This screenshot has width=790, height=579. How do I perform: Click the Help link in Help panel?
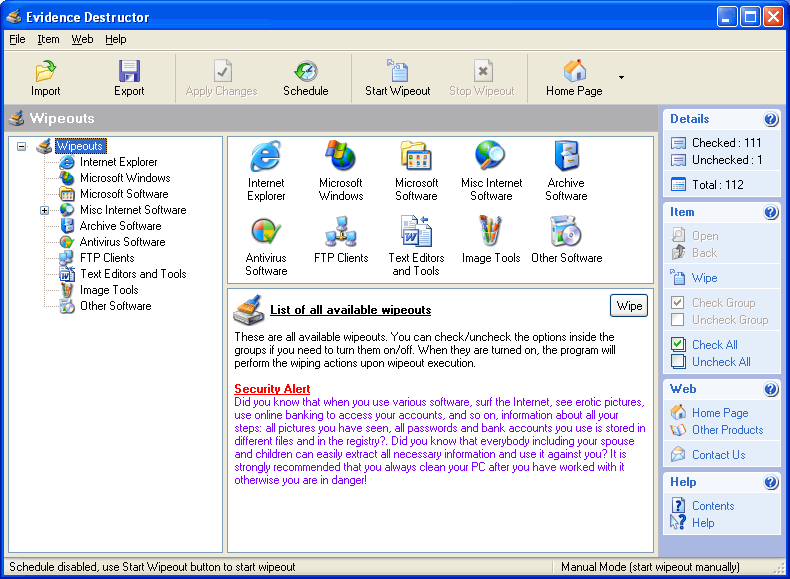pos(703,523)
